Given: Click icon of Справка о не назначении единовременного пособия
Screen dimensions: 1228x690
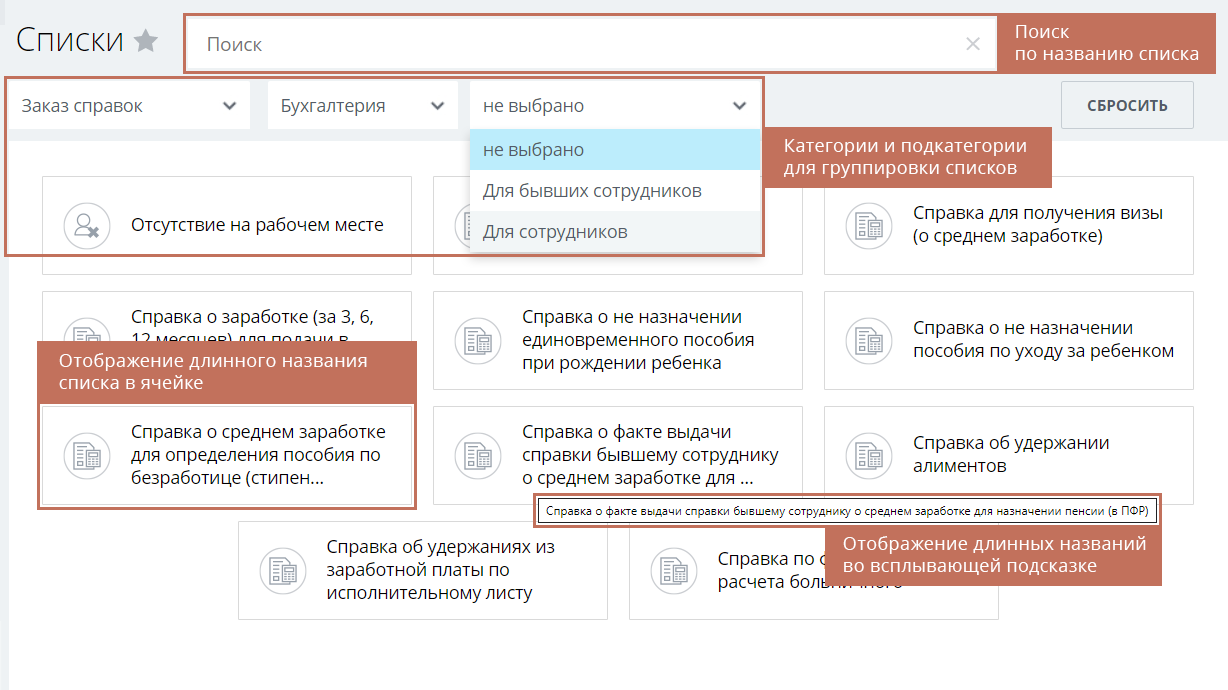Looking at the screenshot, I should click(477, 340).
